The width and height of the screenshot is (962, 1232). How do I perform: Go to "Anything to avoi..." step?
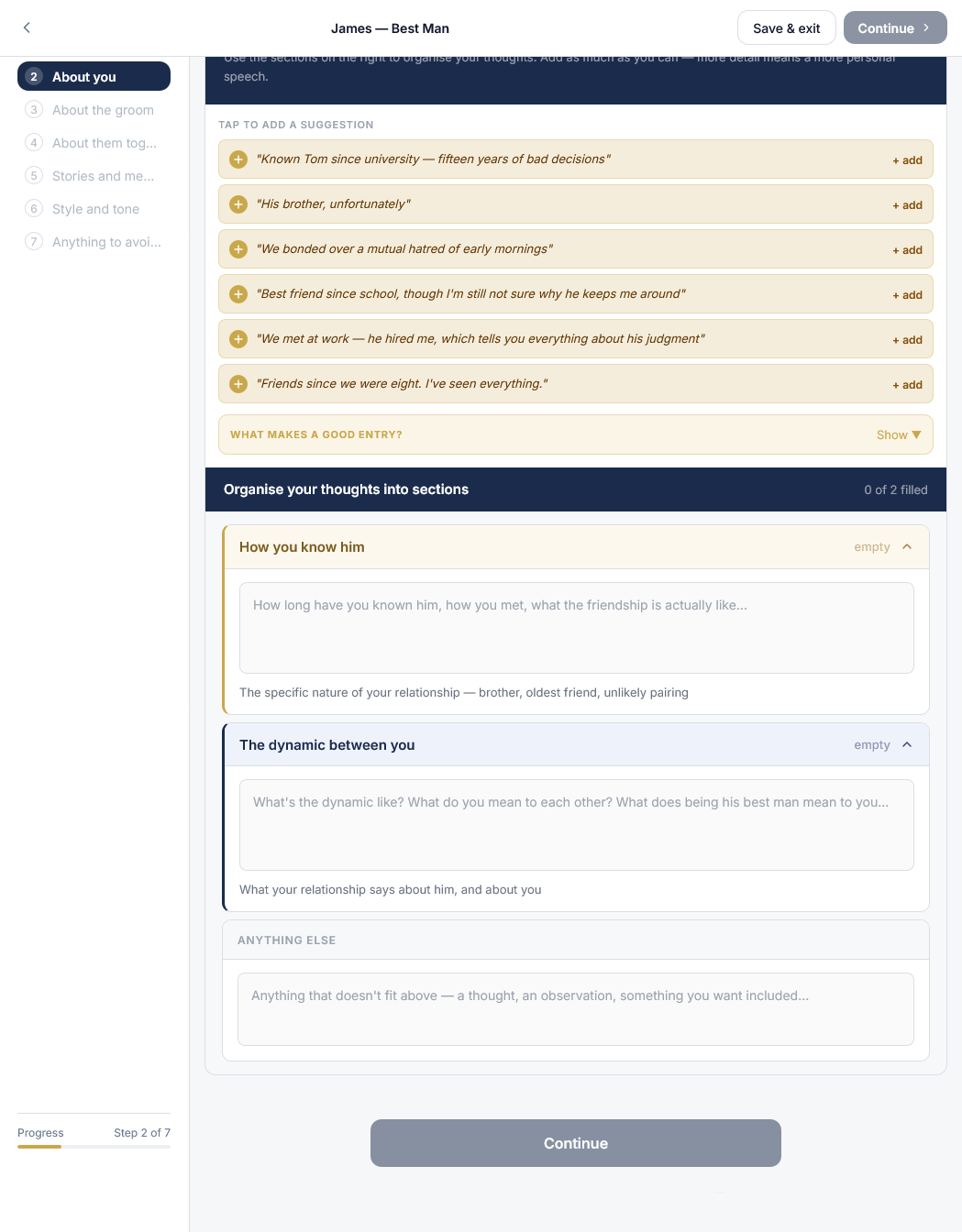94,242
